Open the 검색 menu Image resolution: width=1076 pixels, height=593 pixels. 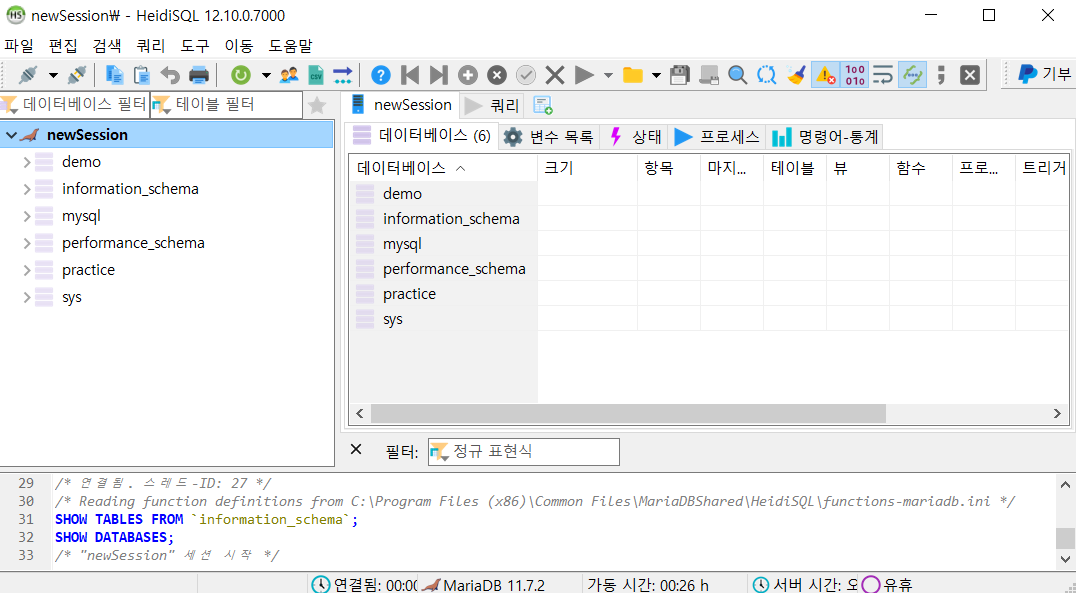(x=107, y=46)
